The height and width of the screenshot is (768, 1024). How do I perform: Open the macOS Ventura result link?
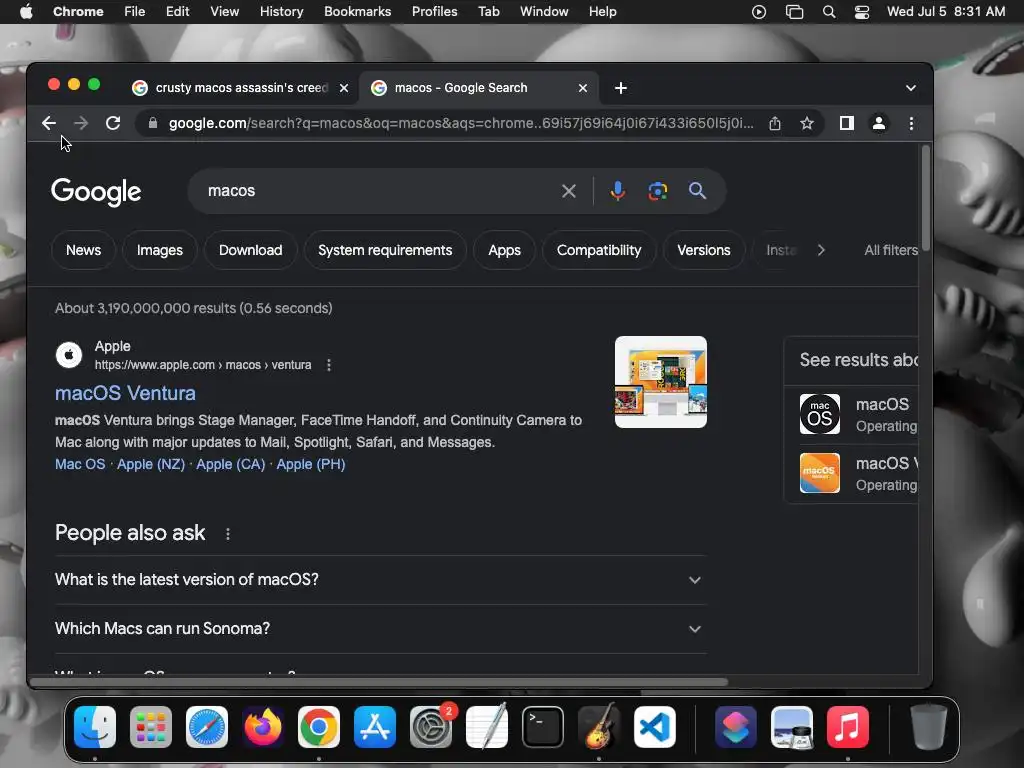125,393
